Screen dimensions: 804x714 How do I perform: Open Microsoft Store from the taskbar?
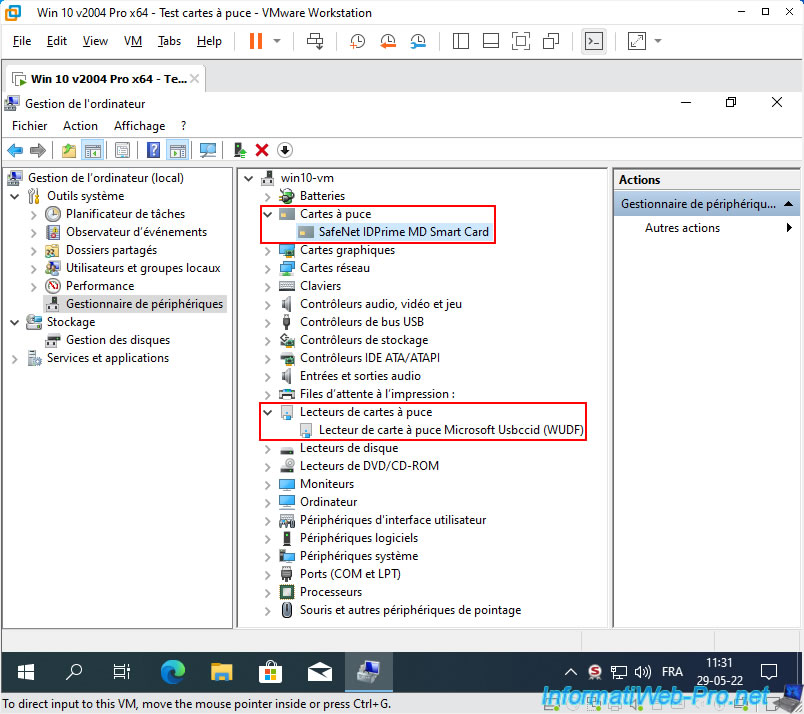click(271, 672)
